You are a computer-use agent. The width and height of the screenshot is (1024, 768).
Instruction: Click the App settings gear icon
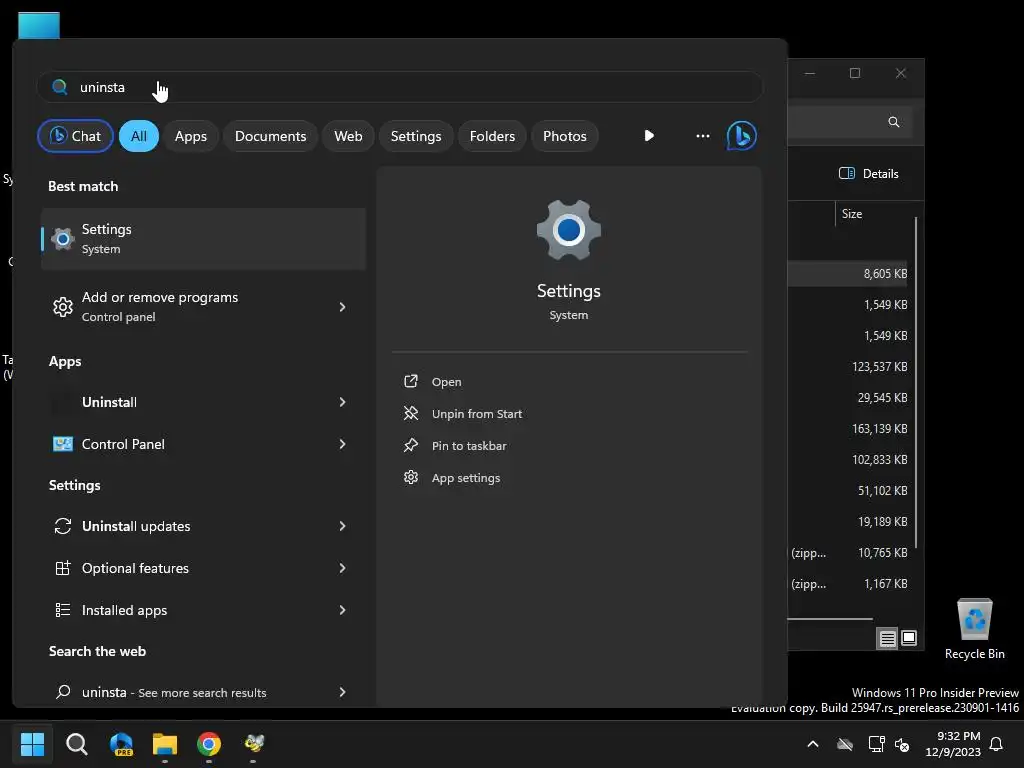coord(411,477)
